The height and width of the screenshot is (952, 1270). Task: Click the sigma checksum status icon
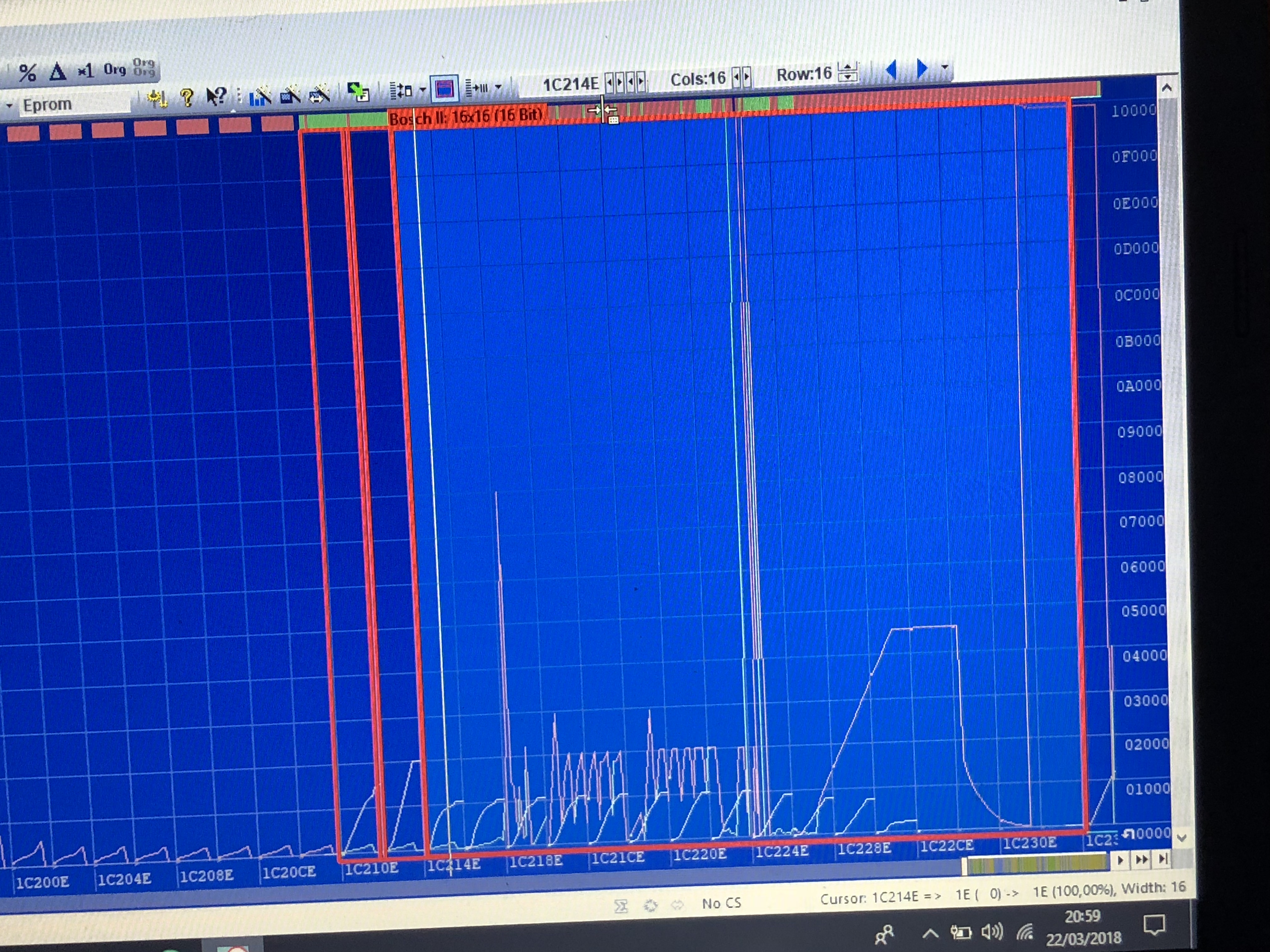[621, 906]
